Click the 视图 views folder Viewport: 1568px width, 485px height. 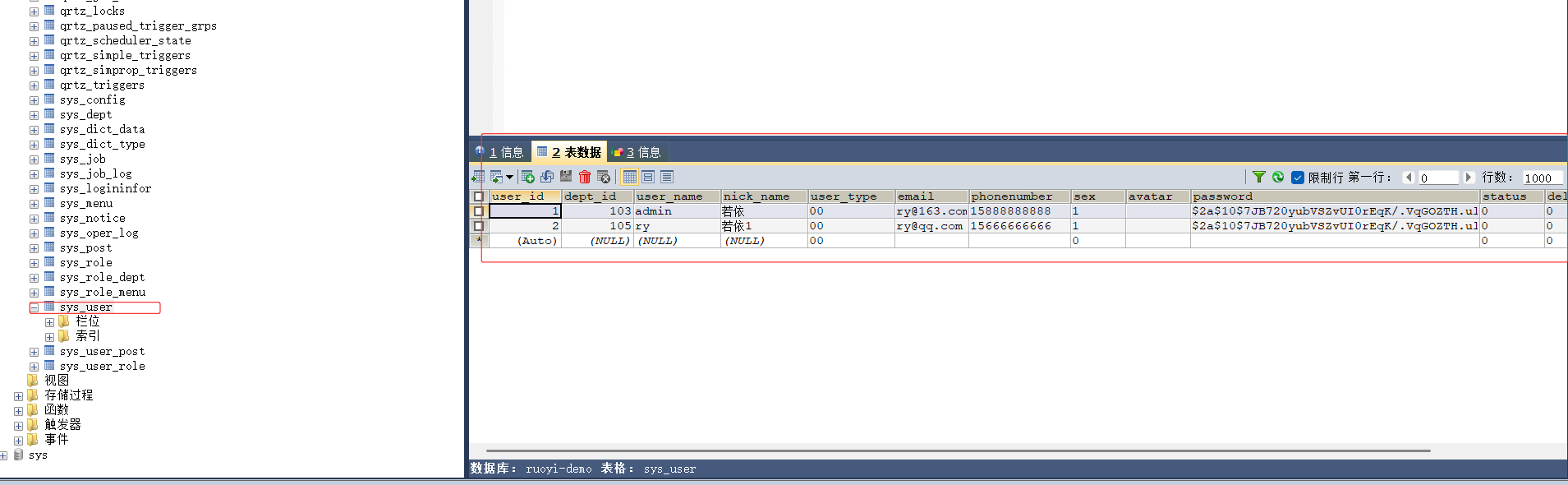tap(57, 381)
